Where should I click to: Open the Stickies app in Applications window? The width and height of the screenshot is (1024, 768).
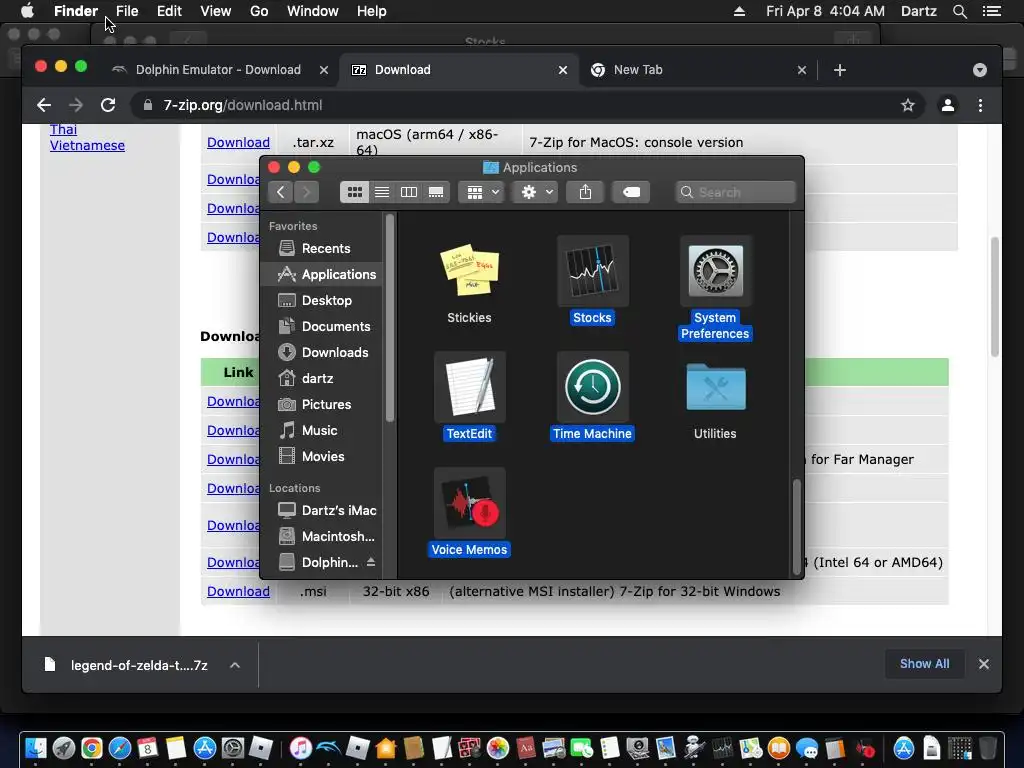point(469,270)
